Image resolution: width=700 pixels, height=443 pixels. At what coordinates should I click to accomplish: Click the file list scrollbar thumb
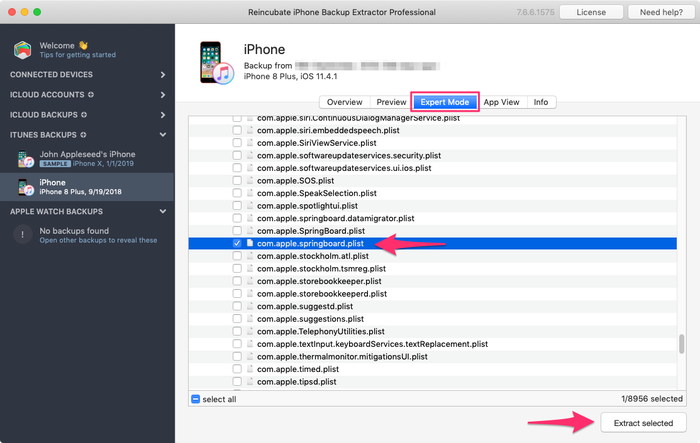[x=681, y=344]
